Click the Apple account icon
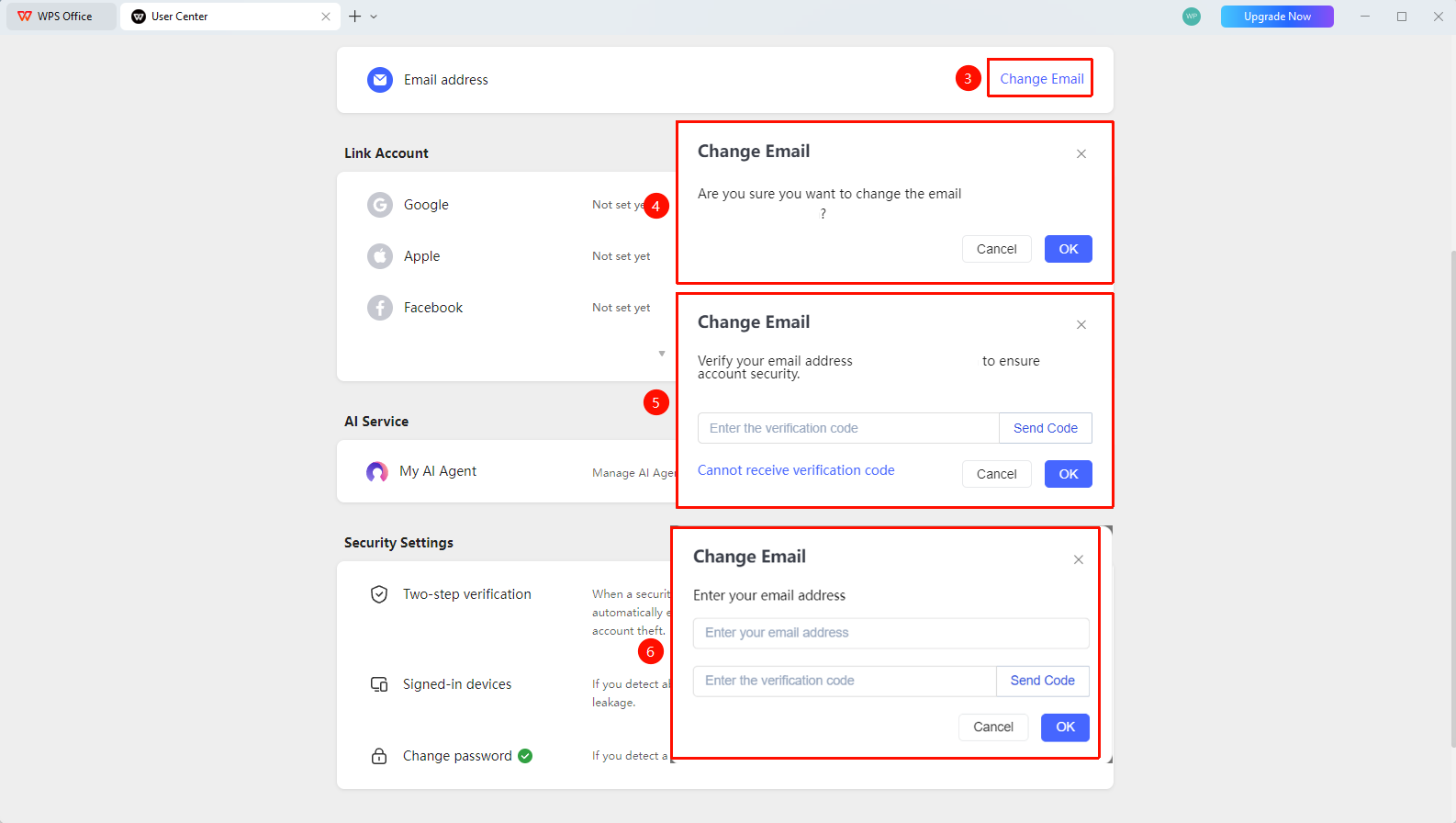This screenshot has width=1456, height=823. (x=380, y=256)
